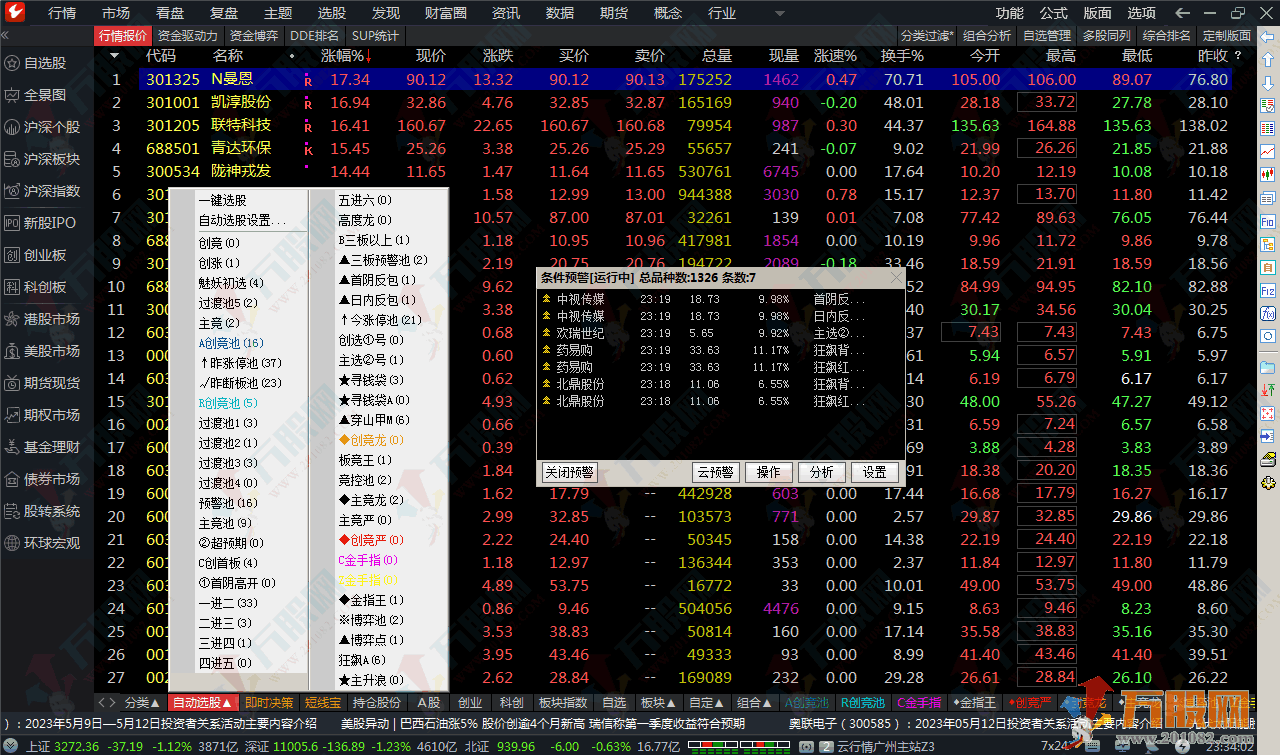Switch to the 资金驱动力 tab
The height and width of the screenshot is (755, 1280).
point(188,35)
